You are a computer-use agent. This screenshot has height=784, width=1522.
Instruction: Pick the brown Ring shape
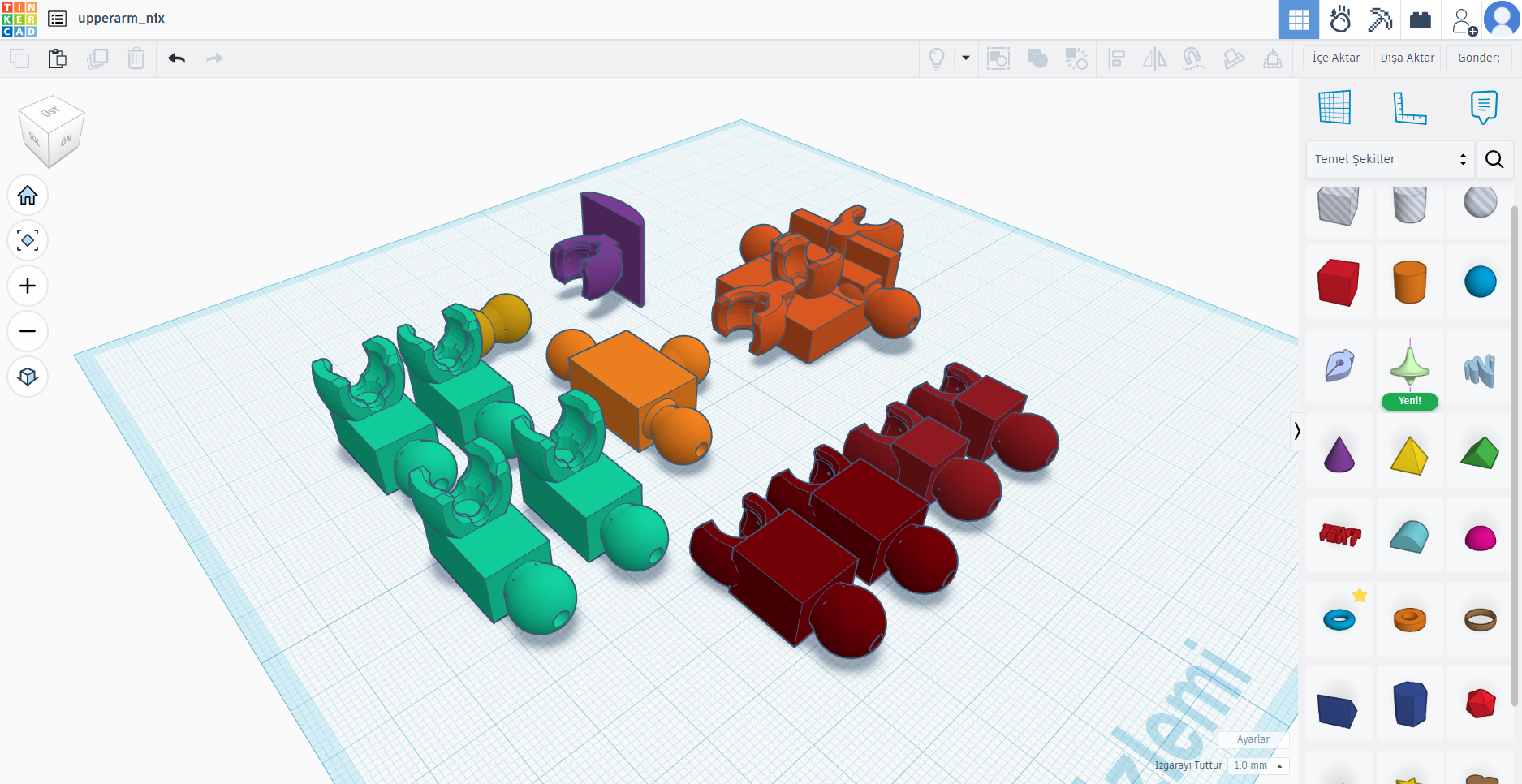click(x=1481, y=620)
